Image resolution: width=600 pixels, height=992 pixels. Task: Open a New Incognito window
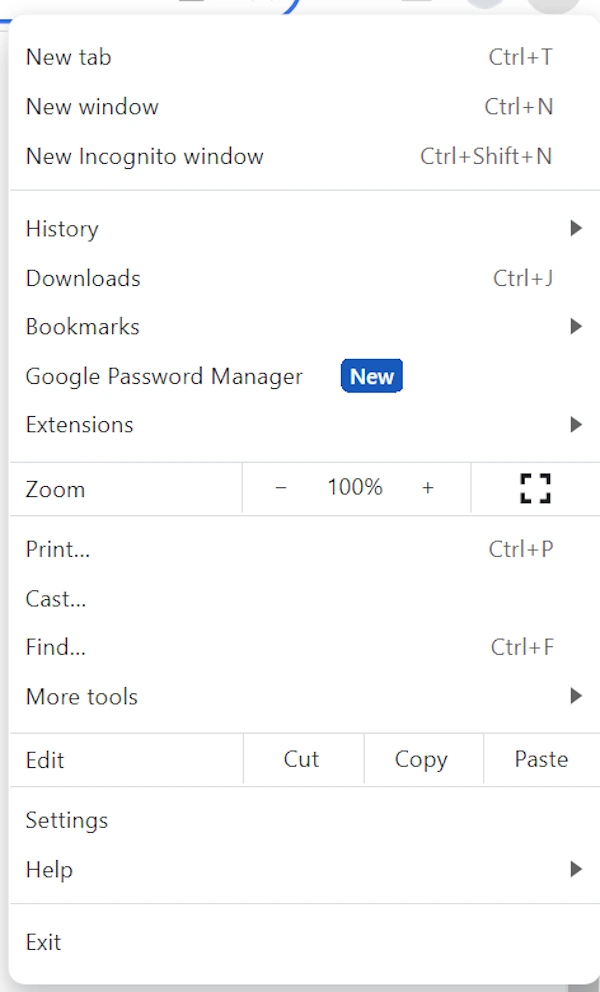pyautogui.click(x=145, y=157)
